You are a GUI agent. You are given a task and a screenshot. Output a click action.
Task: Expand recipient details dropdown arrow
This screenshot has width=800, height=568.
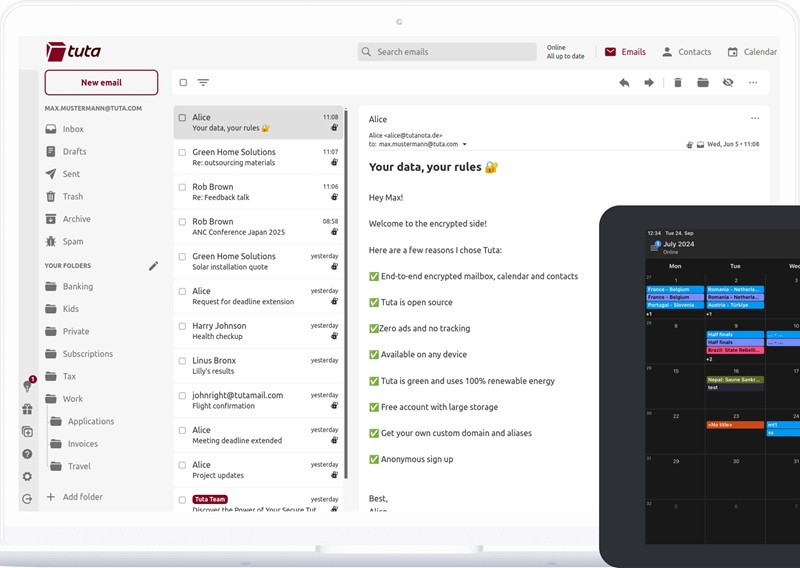(x=464, y=144)
